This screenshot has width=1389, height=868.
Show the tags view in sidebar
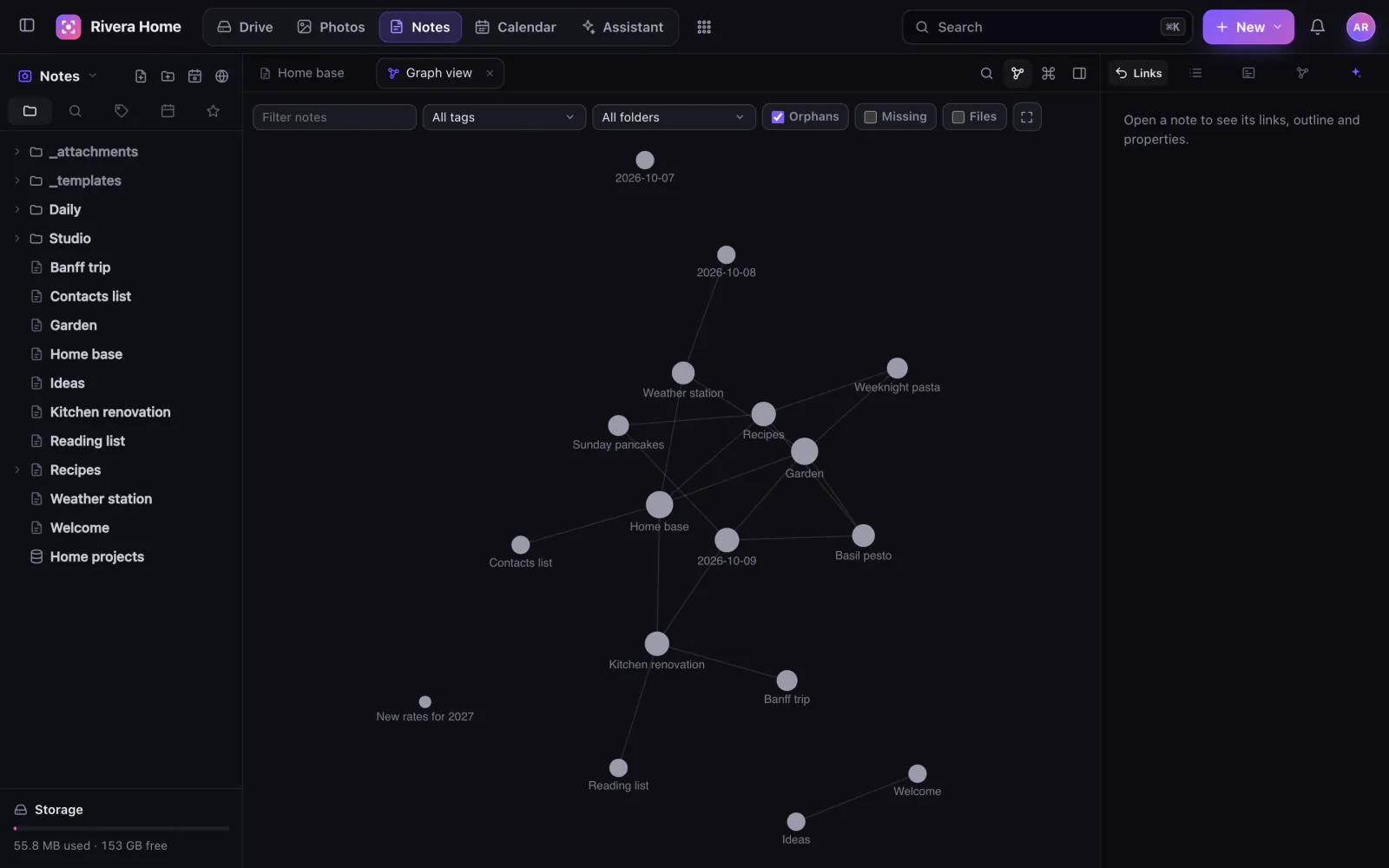click(x=122, y=111)
